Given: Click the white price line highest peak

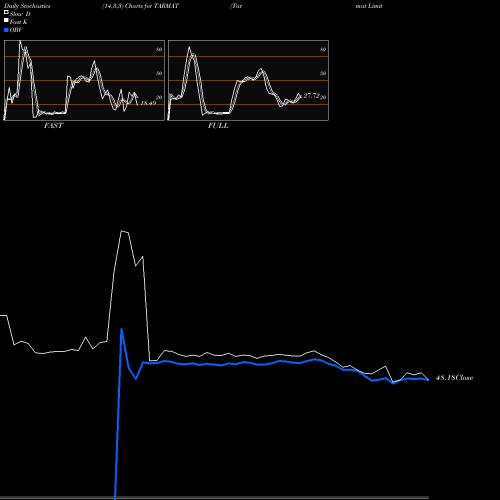Looking at the screenshot, I should click(122, 231).
